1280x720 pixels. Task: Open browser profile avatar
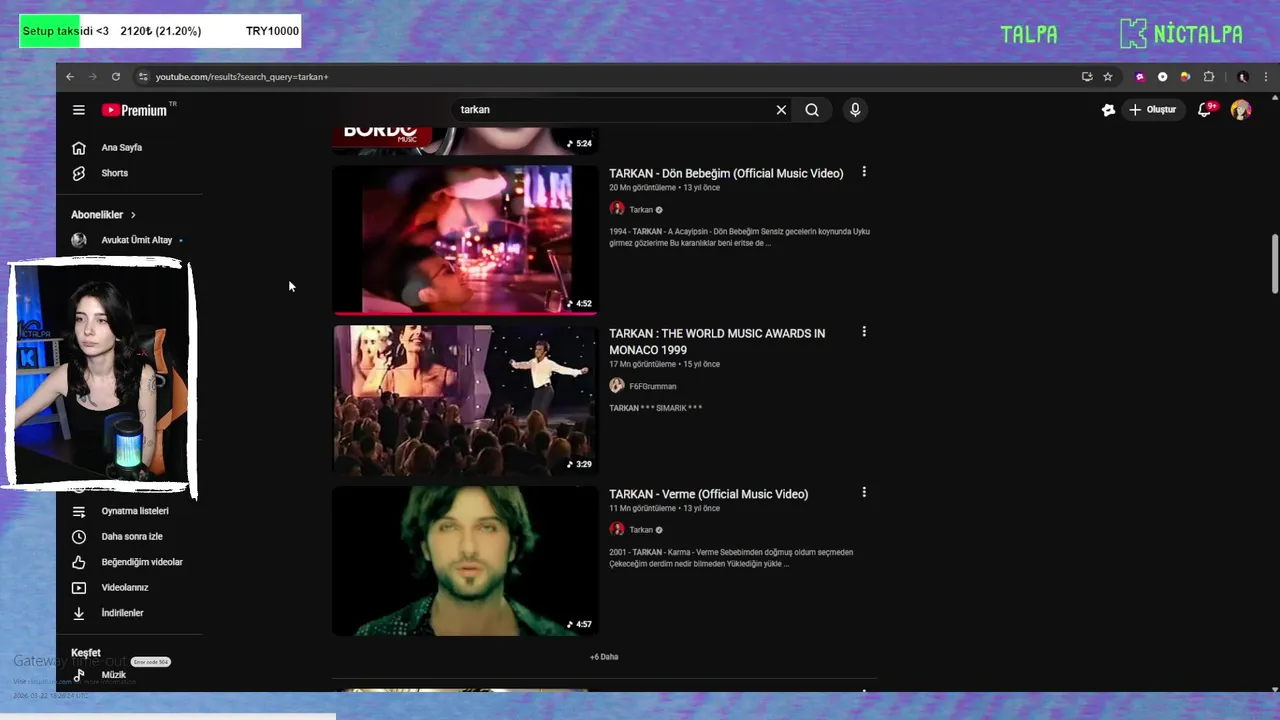click(x=1243, y=77)
